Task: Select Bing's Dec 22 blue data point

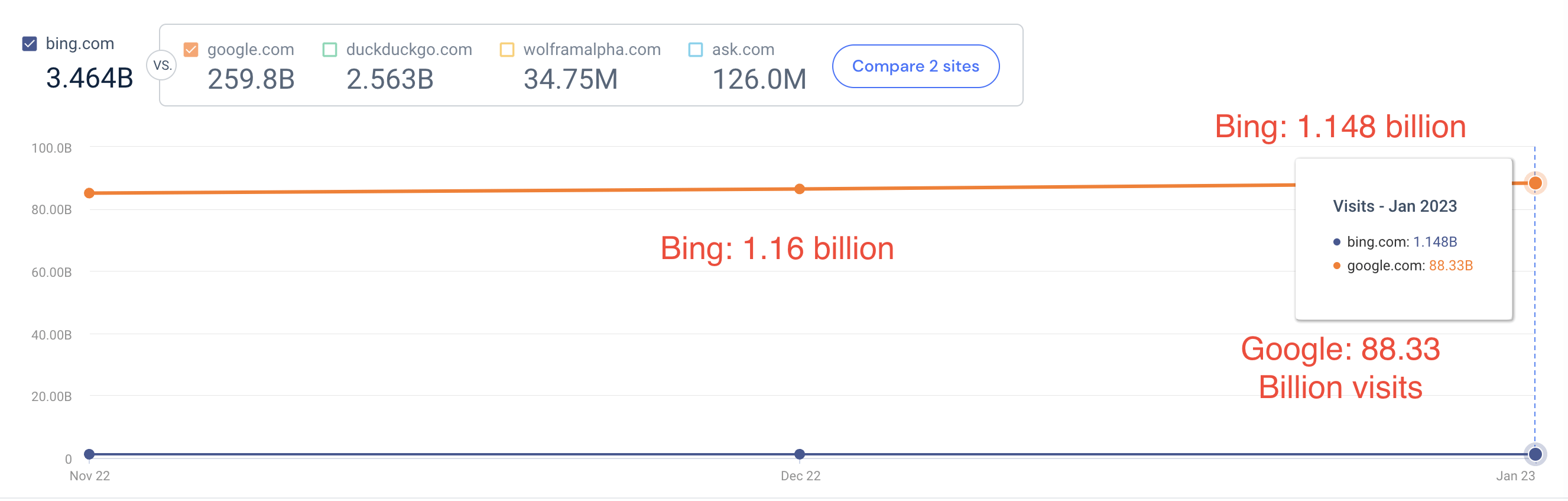Action: pos(799,454)
